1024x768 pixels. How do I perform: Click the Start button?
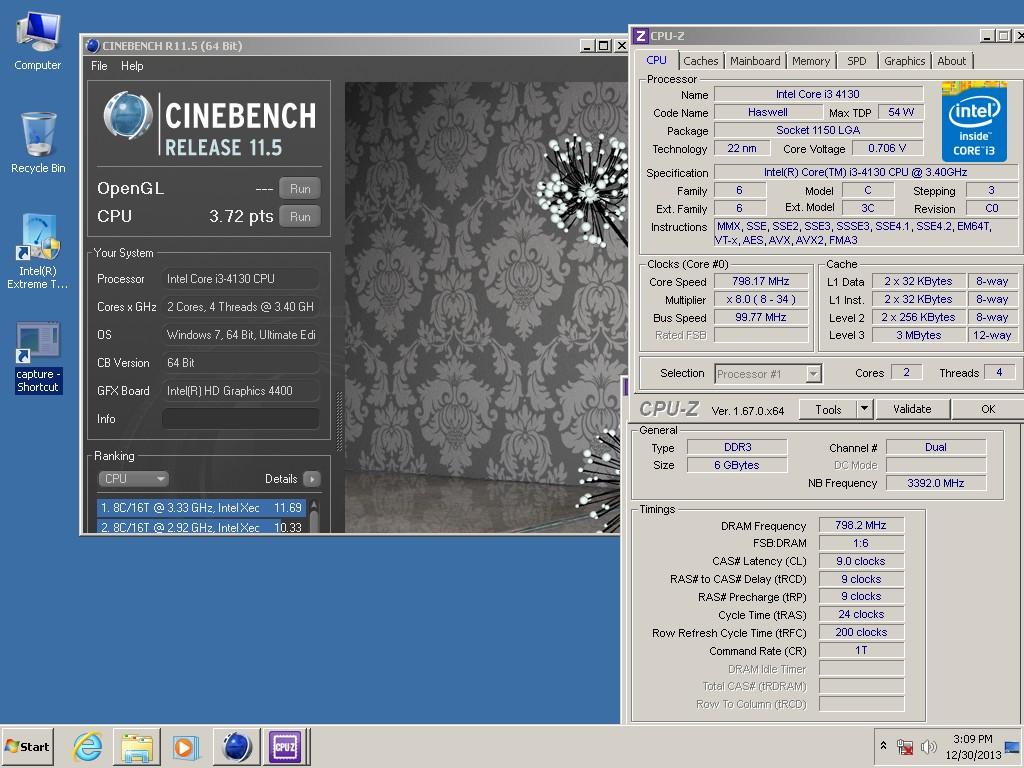(x=27, y=746)
